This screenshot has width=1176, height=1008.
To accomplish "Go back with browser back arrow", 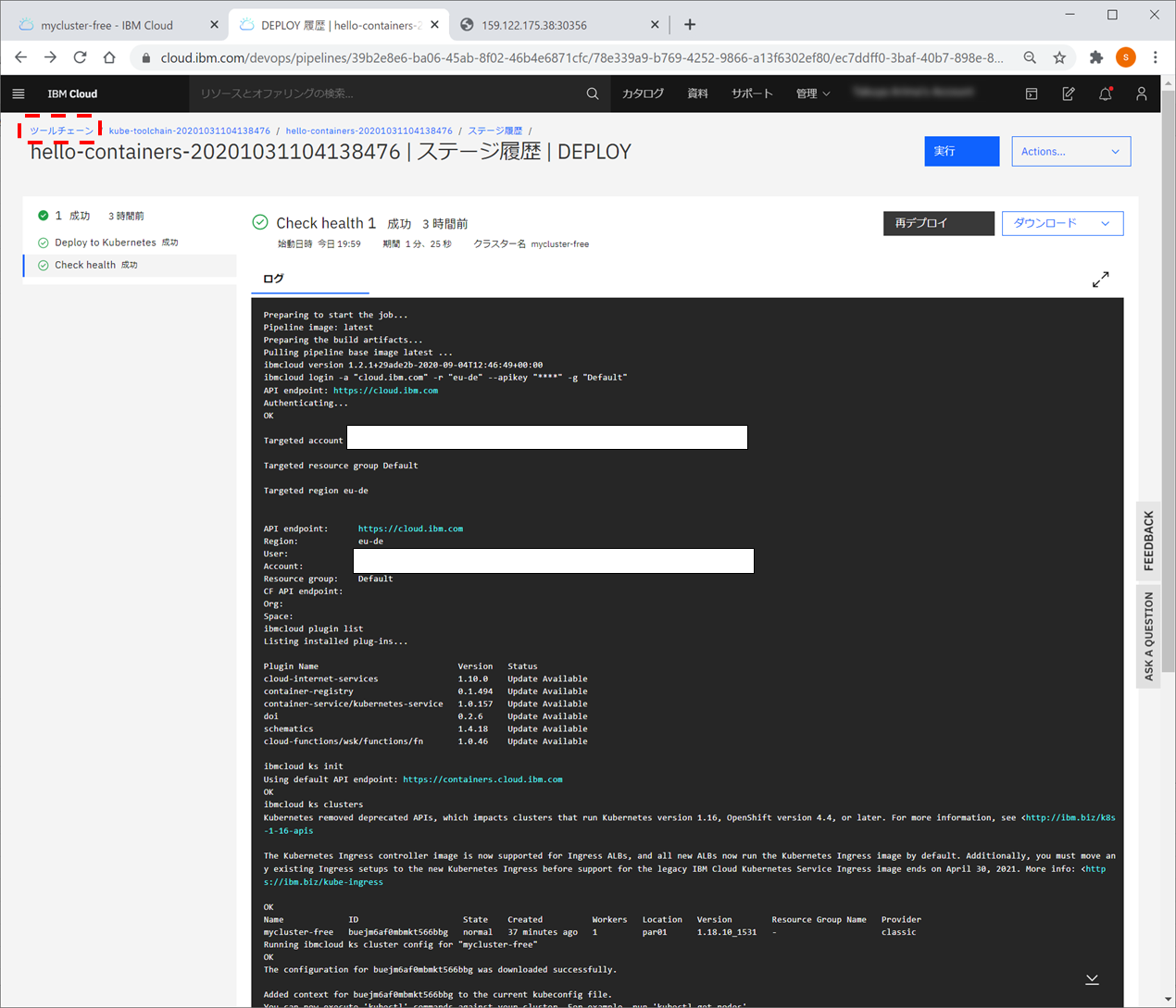I will (21, 57).
